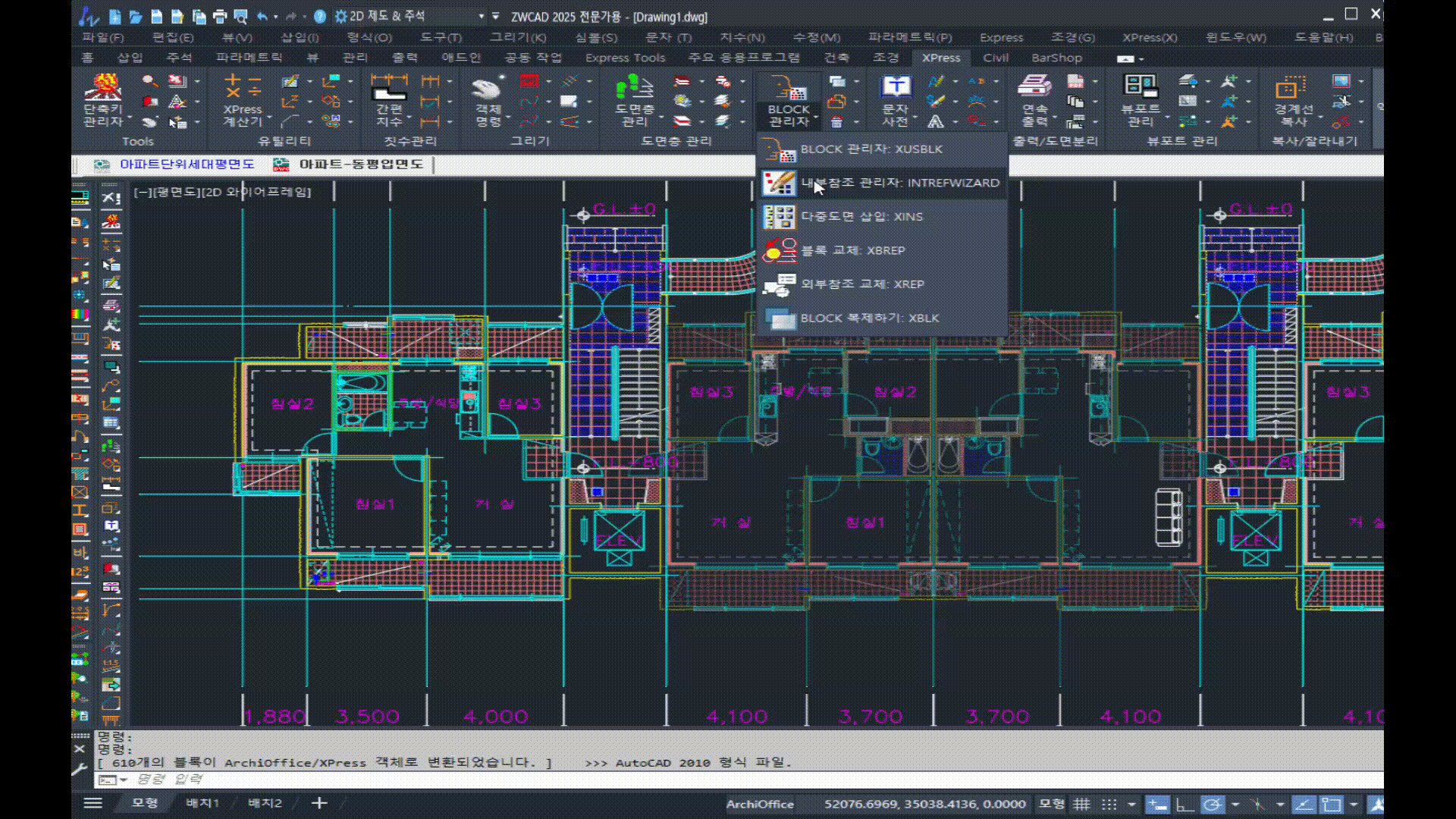
Task: Toggle grid display in status bar
Action: point(1081,804)
